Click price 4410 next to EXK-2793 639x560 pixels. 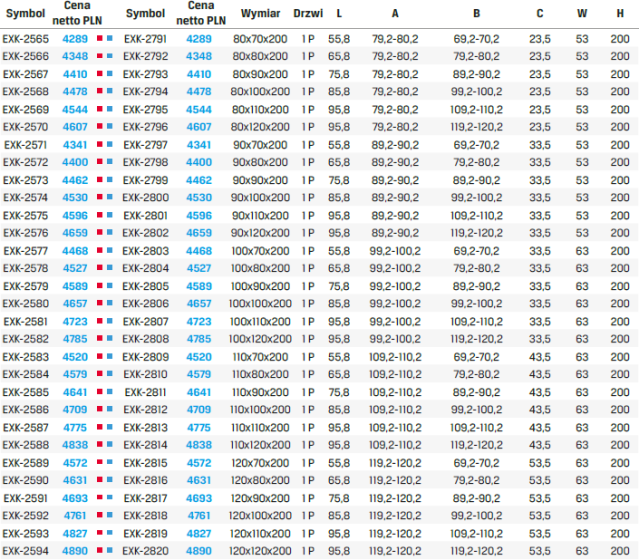point(199,74)
